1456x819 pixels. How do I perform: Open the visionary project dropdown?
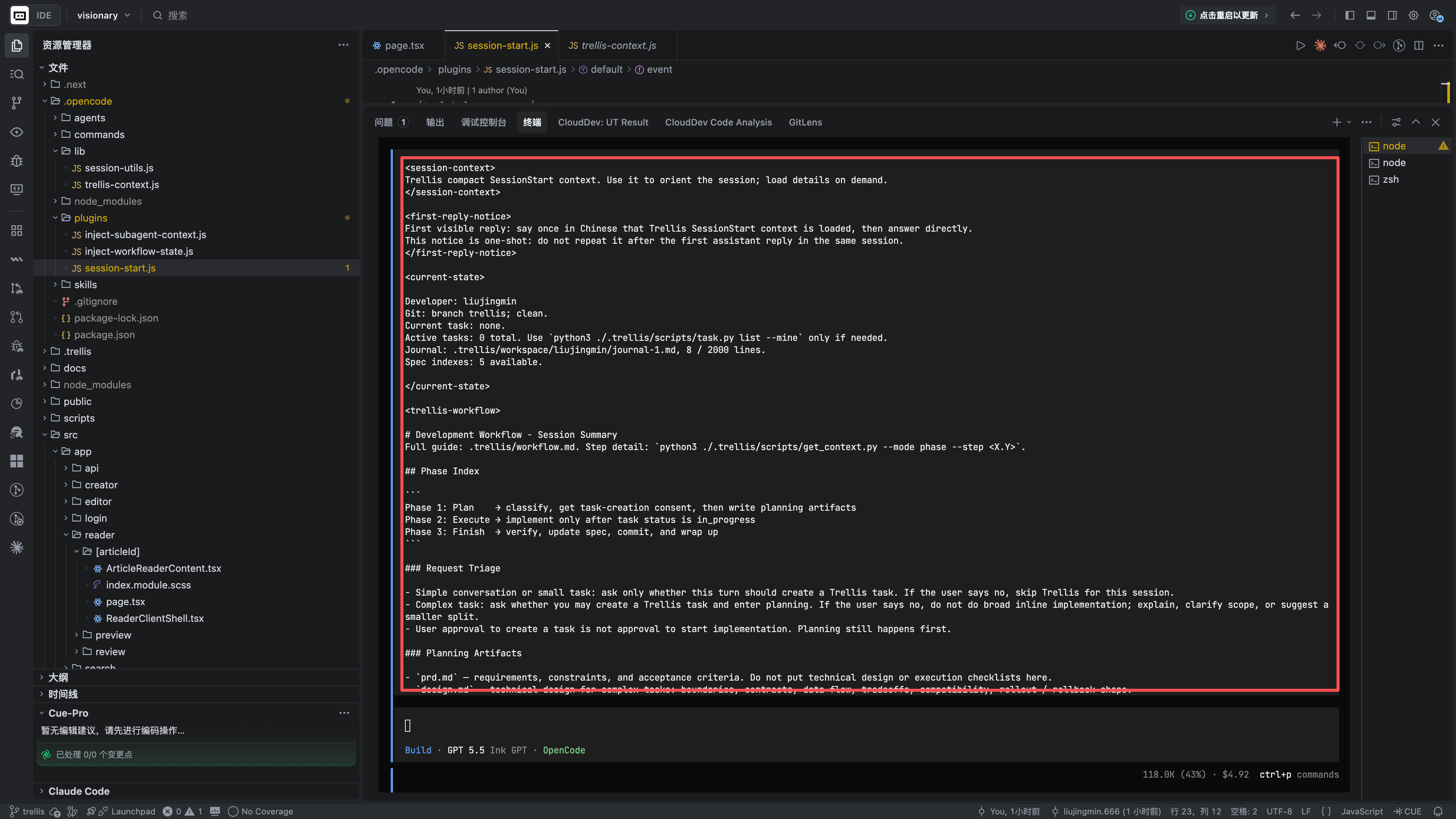click(x=104, y=15)
